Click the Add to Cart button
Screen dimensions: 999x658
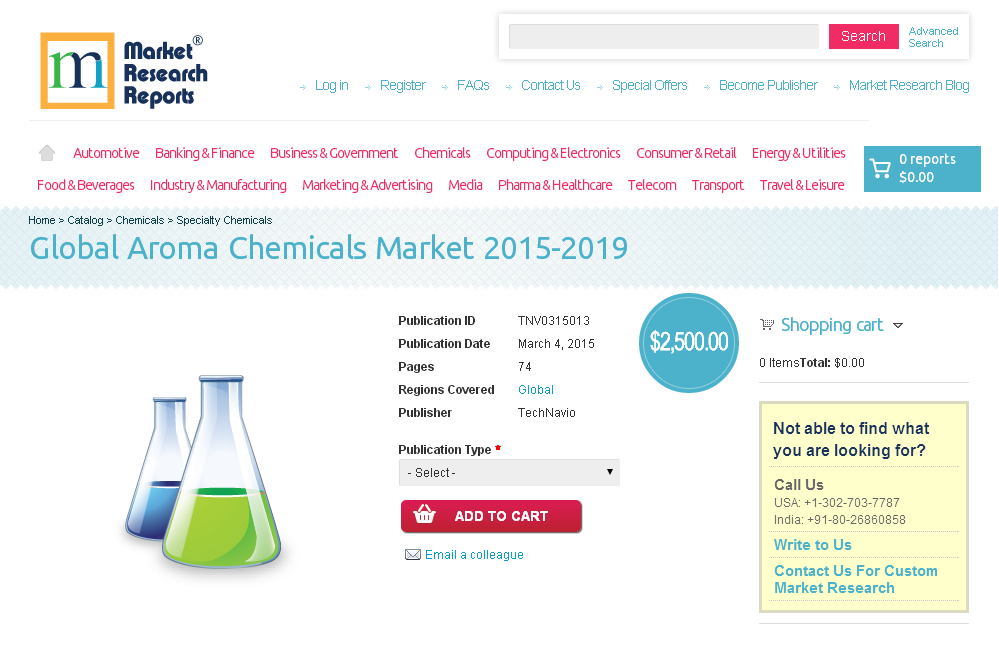pos(491,516)
